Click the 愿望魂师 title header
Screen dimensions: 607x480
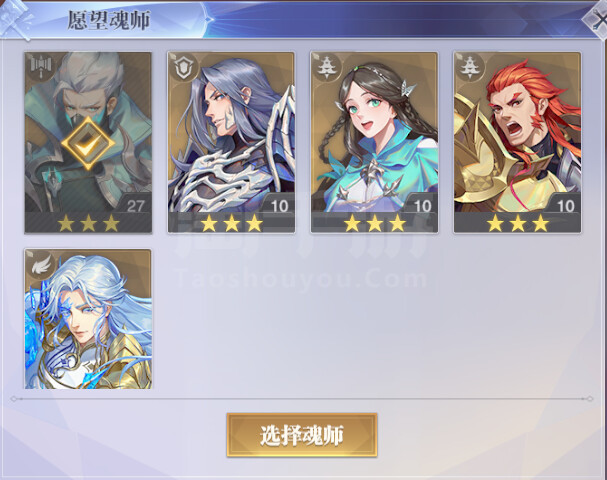point(109,20)
